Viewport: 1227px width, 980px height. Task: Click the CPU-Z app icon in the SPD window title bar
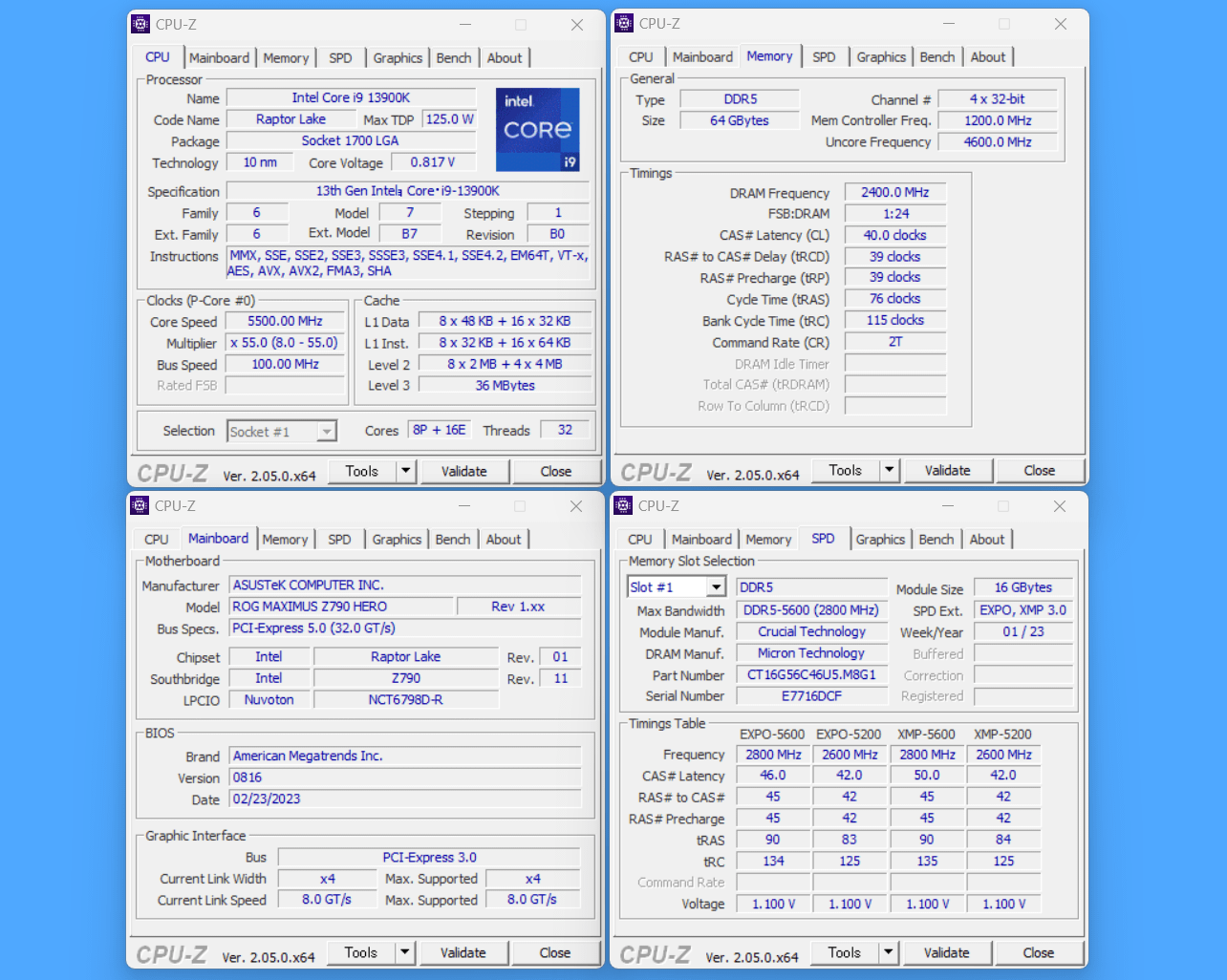point(623,506)
